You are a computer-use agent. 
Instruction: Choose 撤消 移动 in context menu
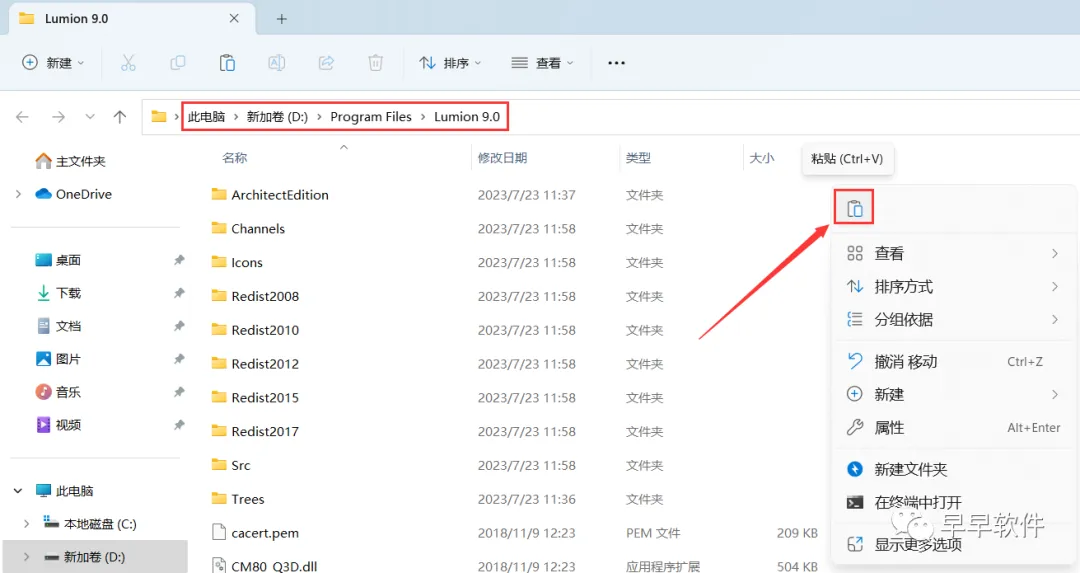click(953, 362)
